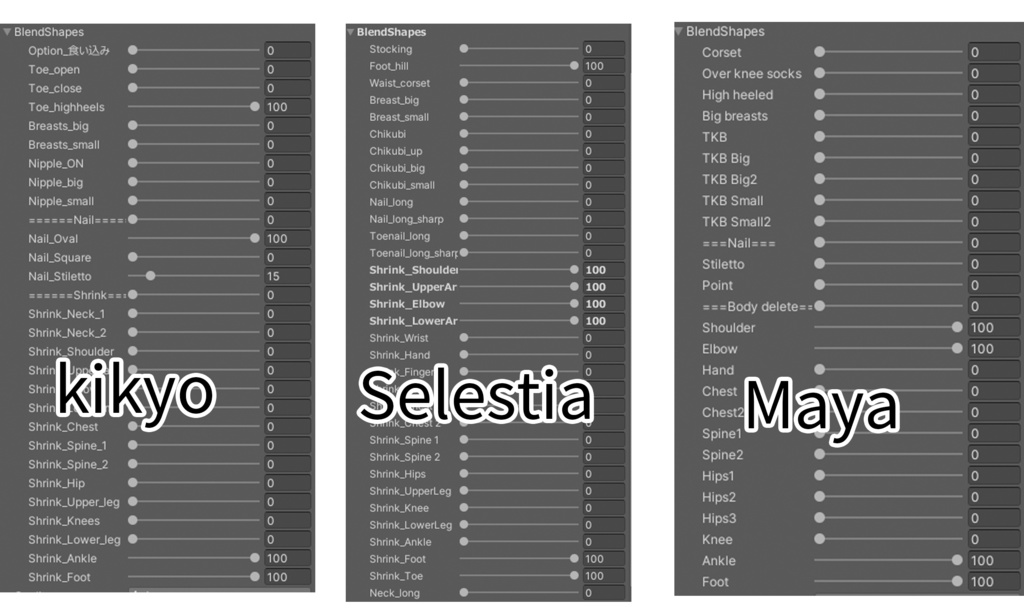This screenshot has height=616, width=1024.
Task: Collapse BlendShapes foldout above Stocking row
Action: (351, 32)
